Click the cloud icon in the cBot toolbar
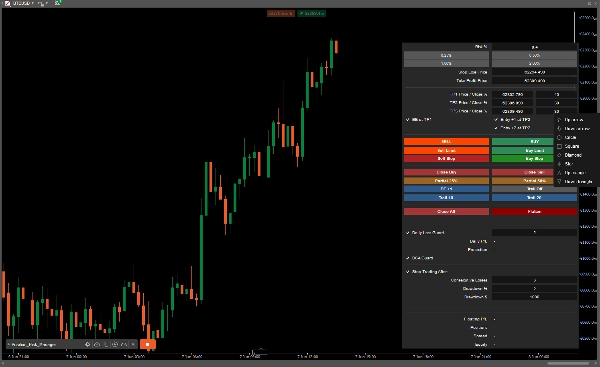This screenshot has width=600, height=367. coord(97,344)
